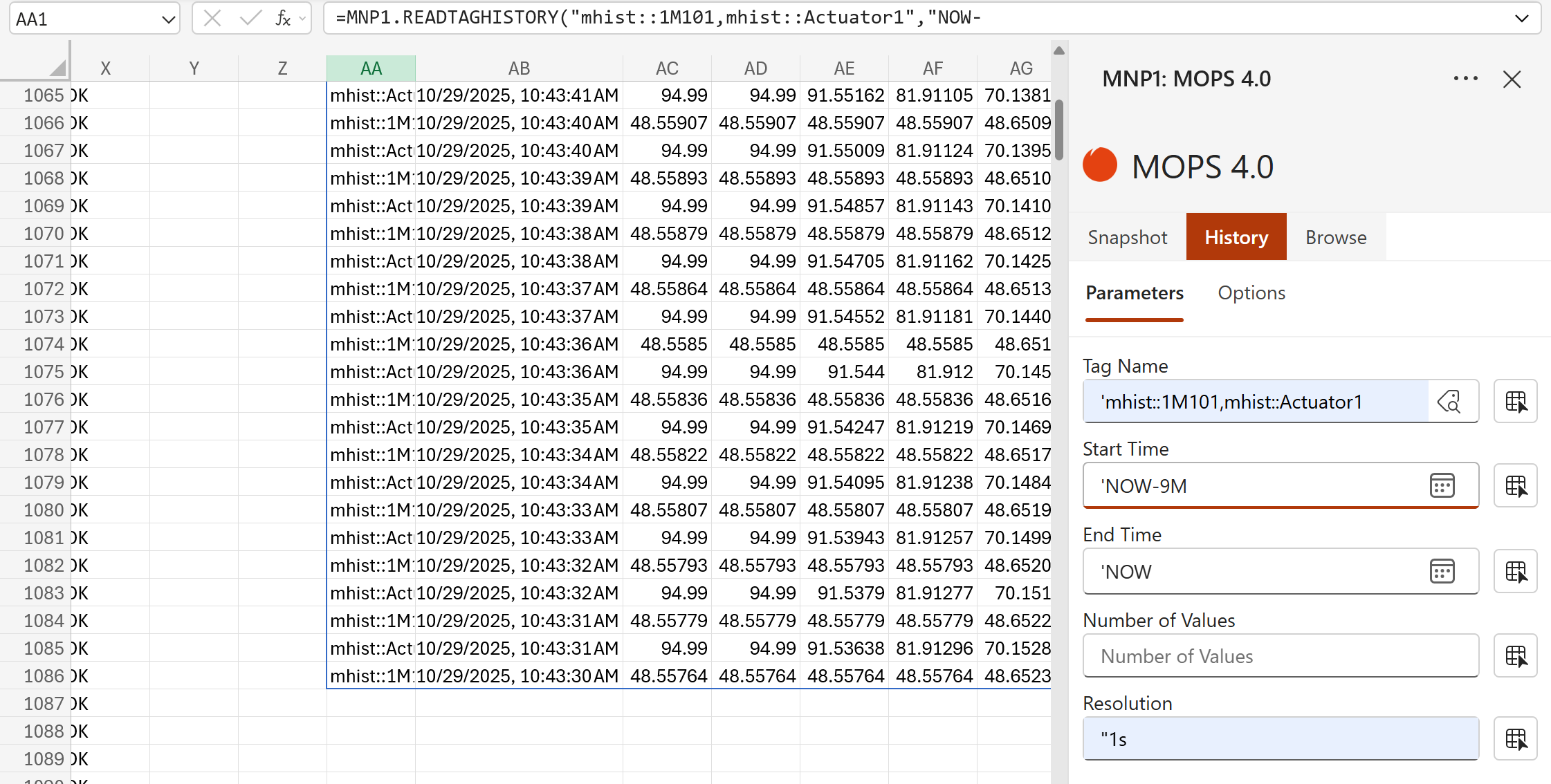Close the MNP1: MOPS 4.0 panel
This screenshot has width=1551, height=784.
pos(1512,79)
